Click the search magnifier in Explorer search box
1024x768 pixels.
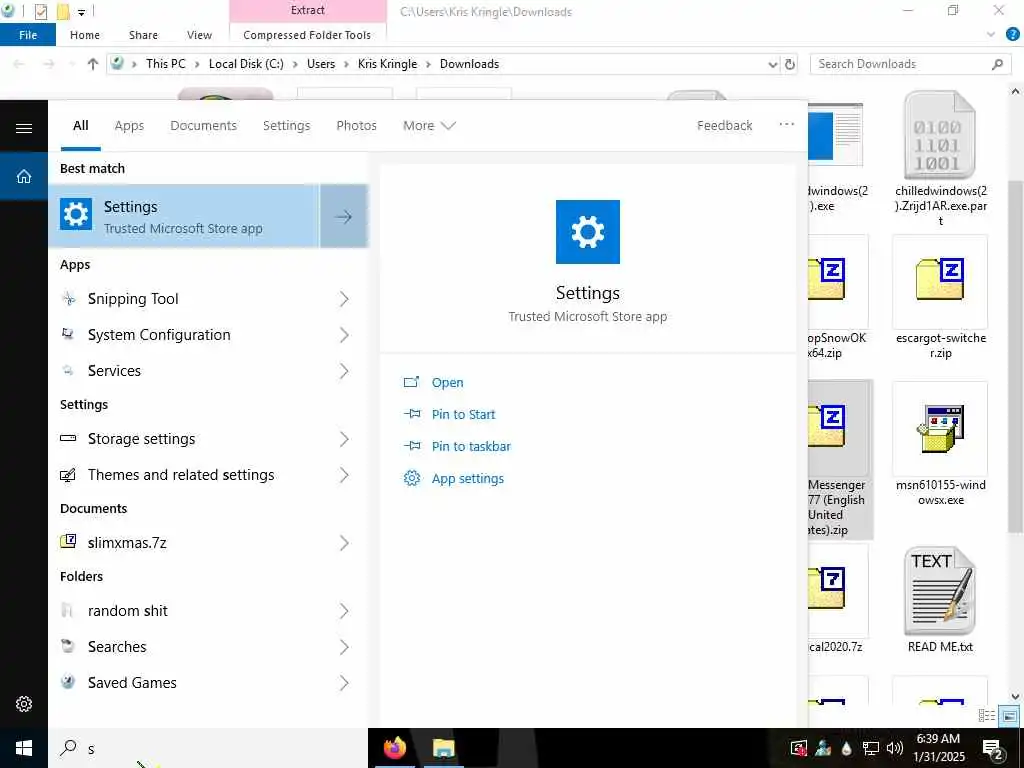tap(997, 64)
